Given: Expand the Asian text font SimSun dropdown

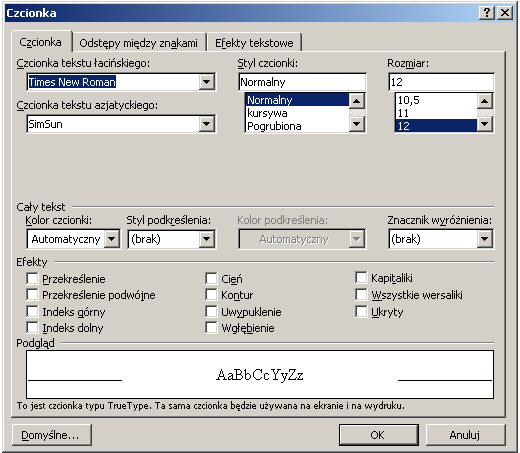Looking at the screenshot, I should click(x=206, y=124).
